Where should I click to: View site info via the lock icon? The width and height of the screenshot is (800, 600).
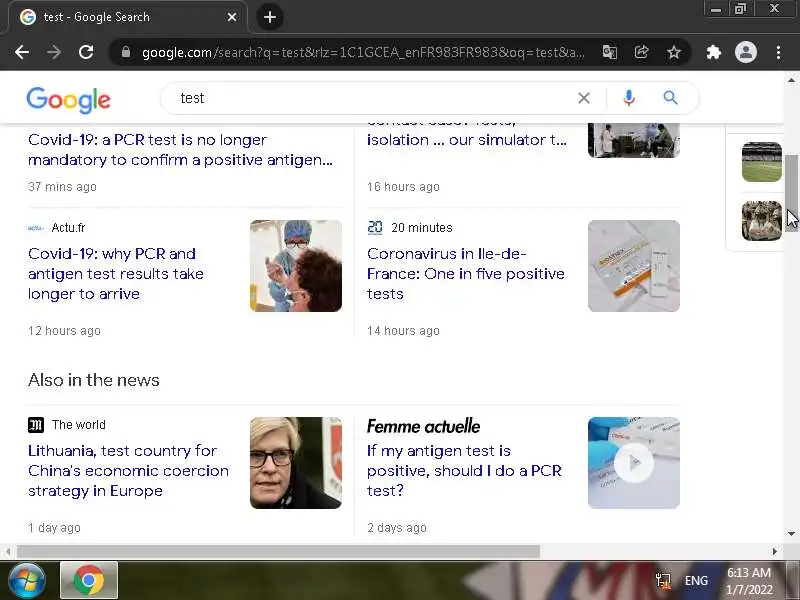coord(126,52)
